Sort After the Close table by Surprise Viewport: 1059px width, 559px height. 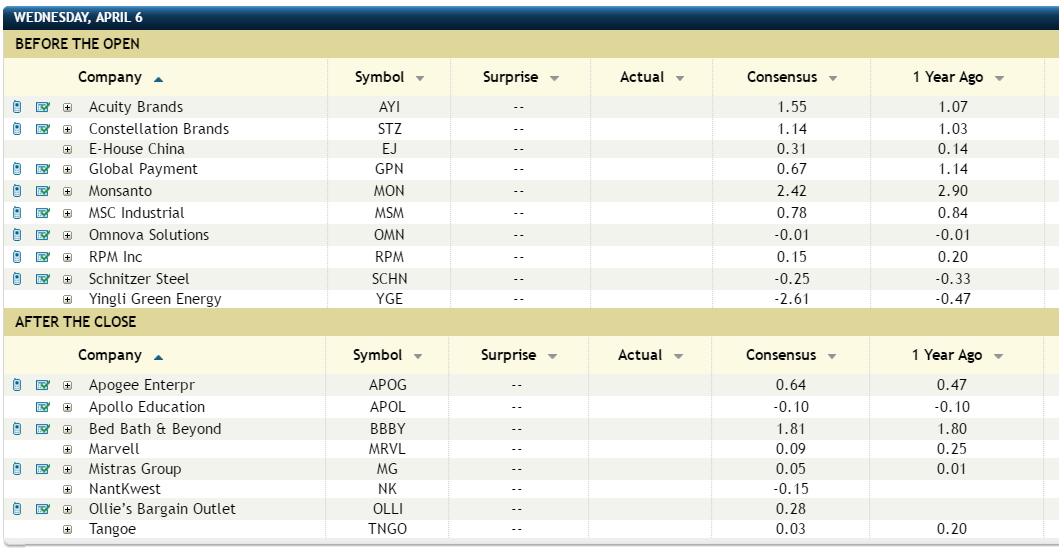click(x=519, y=356)
